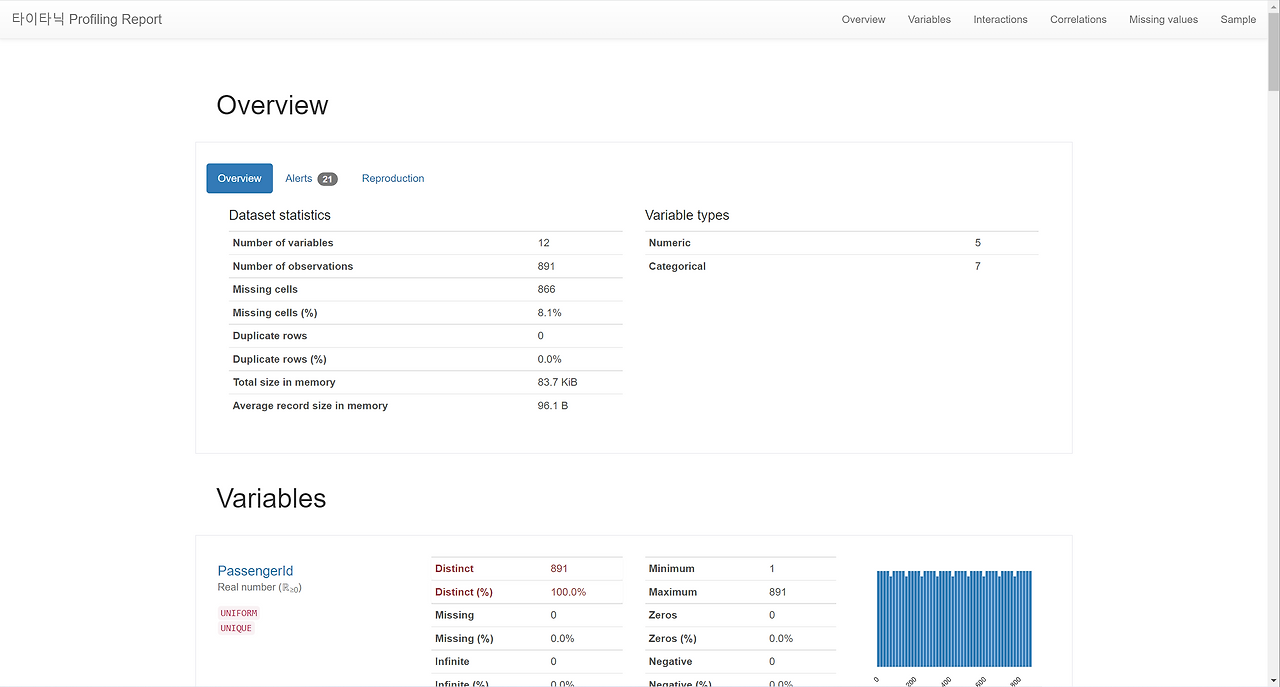The image size is (1280, 687).
Task: Go to the Interactions section
Action: [x=1000, y=19]
